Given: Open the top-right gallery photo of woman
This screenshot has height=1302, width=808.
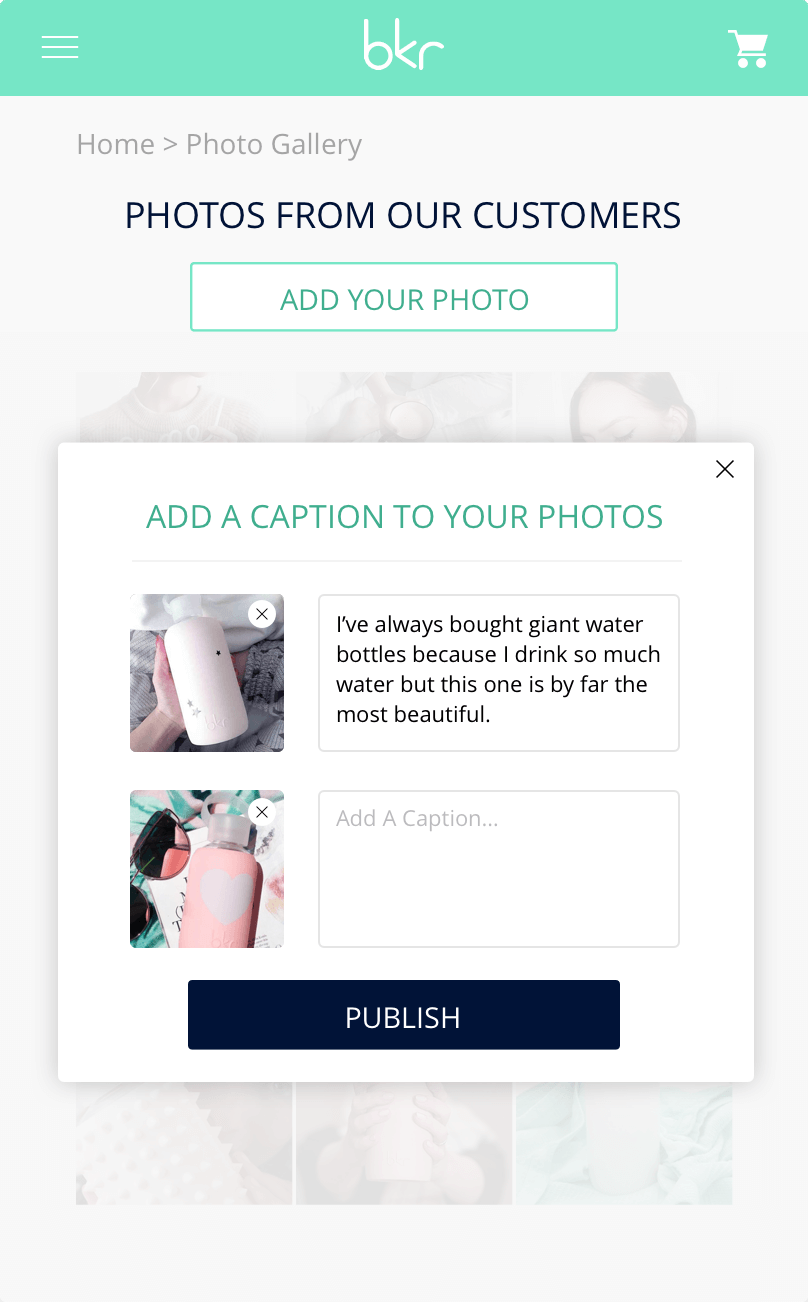Looking at the screenshot, I should coord(624,407).
